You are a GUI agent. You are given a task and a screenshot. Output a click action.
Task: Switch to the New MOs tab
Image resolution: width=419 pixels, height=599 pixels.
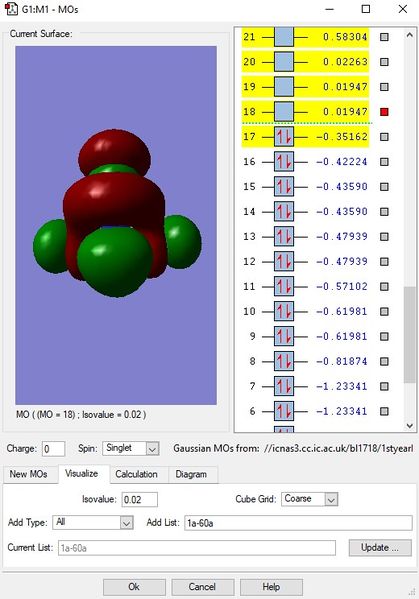pos(29,474)
